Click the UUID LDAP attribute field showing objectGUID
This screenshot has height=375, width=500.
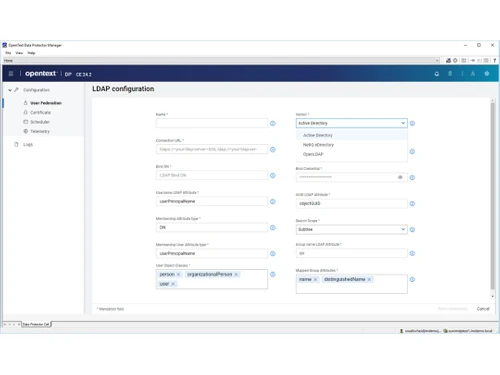tap(352, 203)
